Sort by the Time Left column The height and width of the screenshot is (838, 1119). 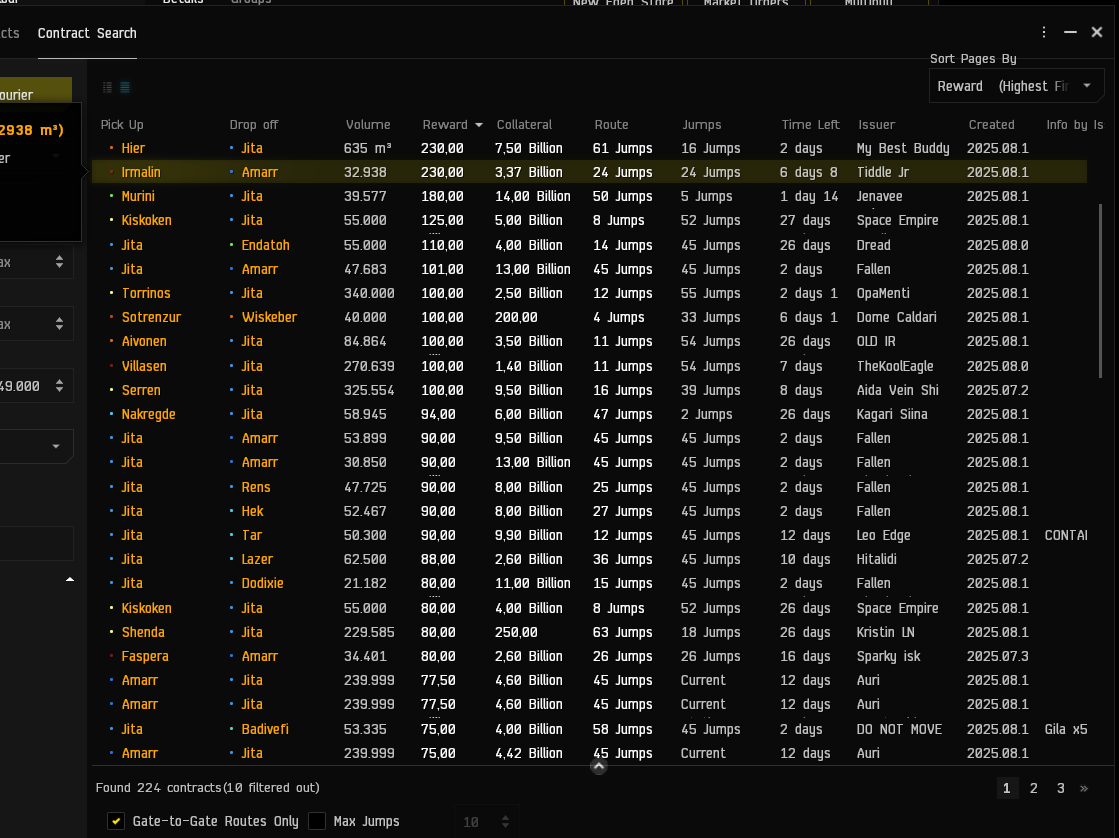pos(811,124)
